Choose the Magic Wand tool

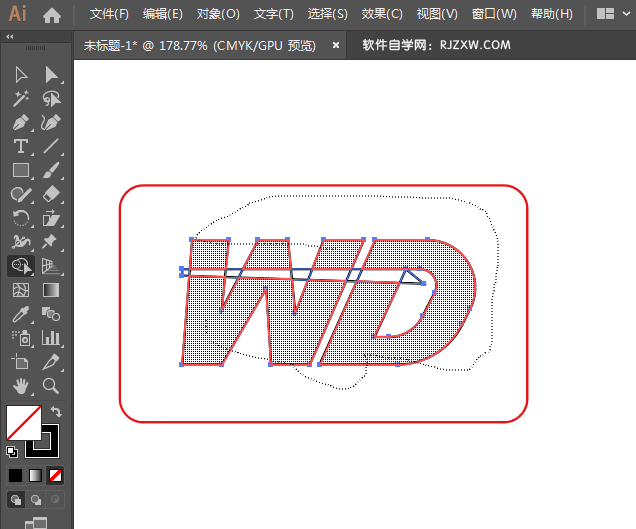tap(21, 99)
